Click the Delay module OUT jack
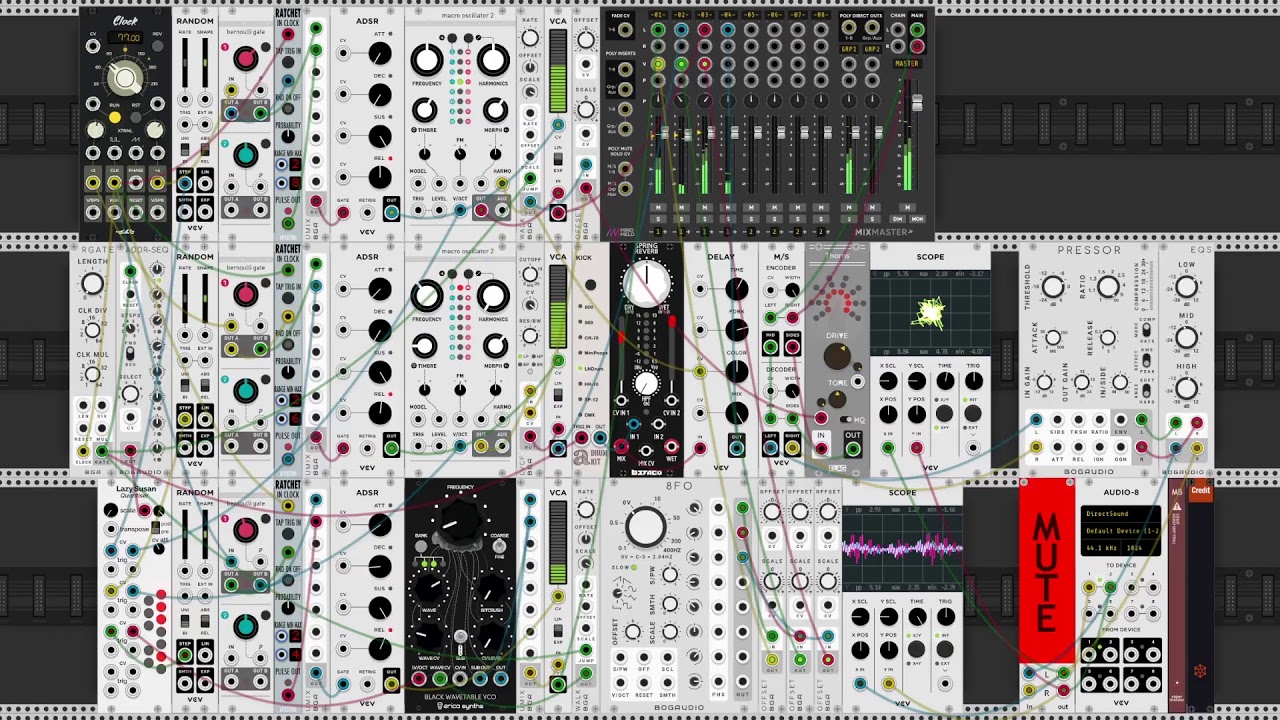The height and width of the screenshot is (720, 1280). [737, 448]
